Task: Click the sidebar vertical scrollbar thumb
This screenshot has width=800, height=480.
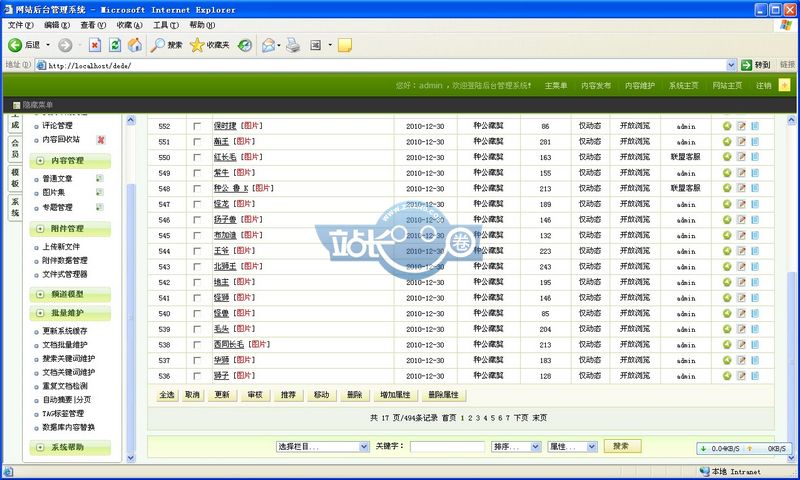Action: point(131,316)
